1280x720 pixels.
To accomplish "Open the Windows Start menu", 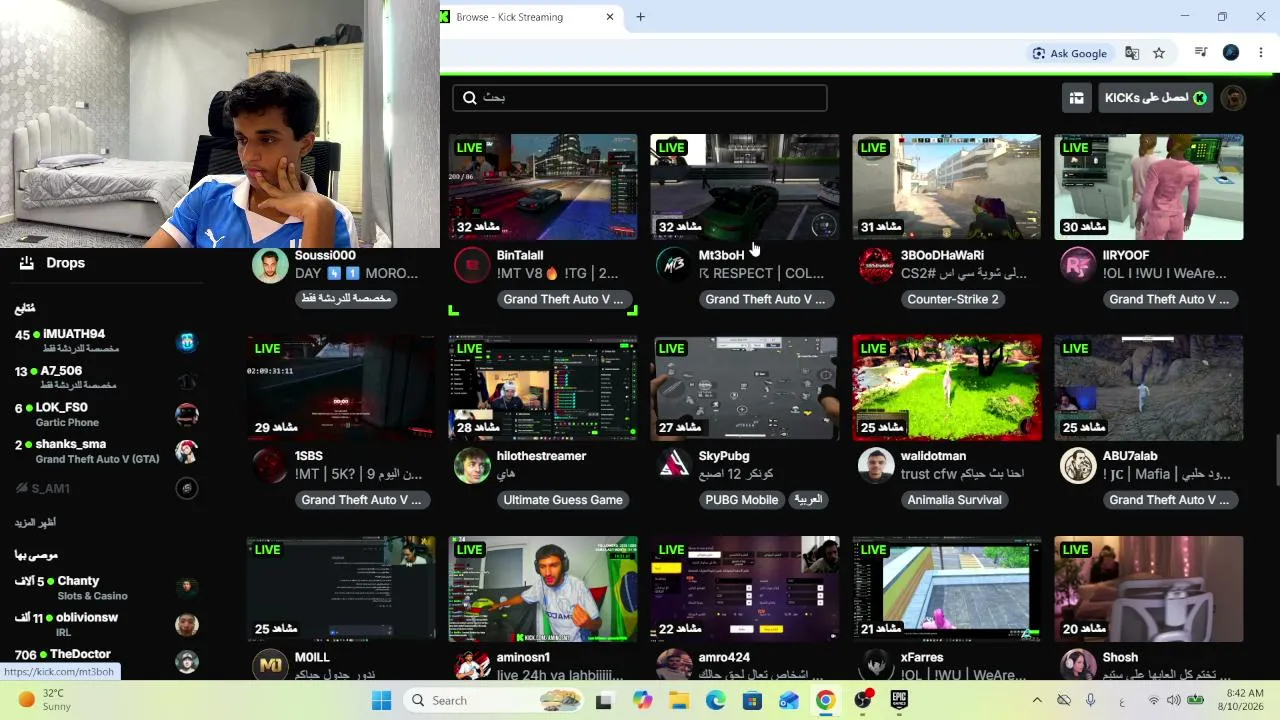I will click(x=382, y=700).
